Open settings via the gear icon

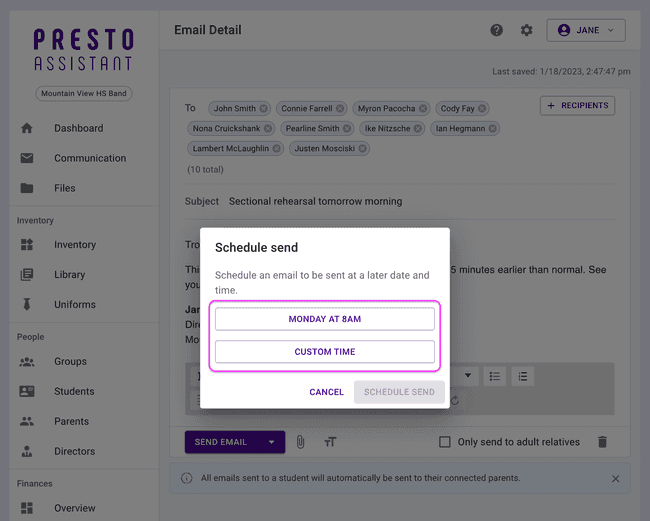point(526,31)
